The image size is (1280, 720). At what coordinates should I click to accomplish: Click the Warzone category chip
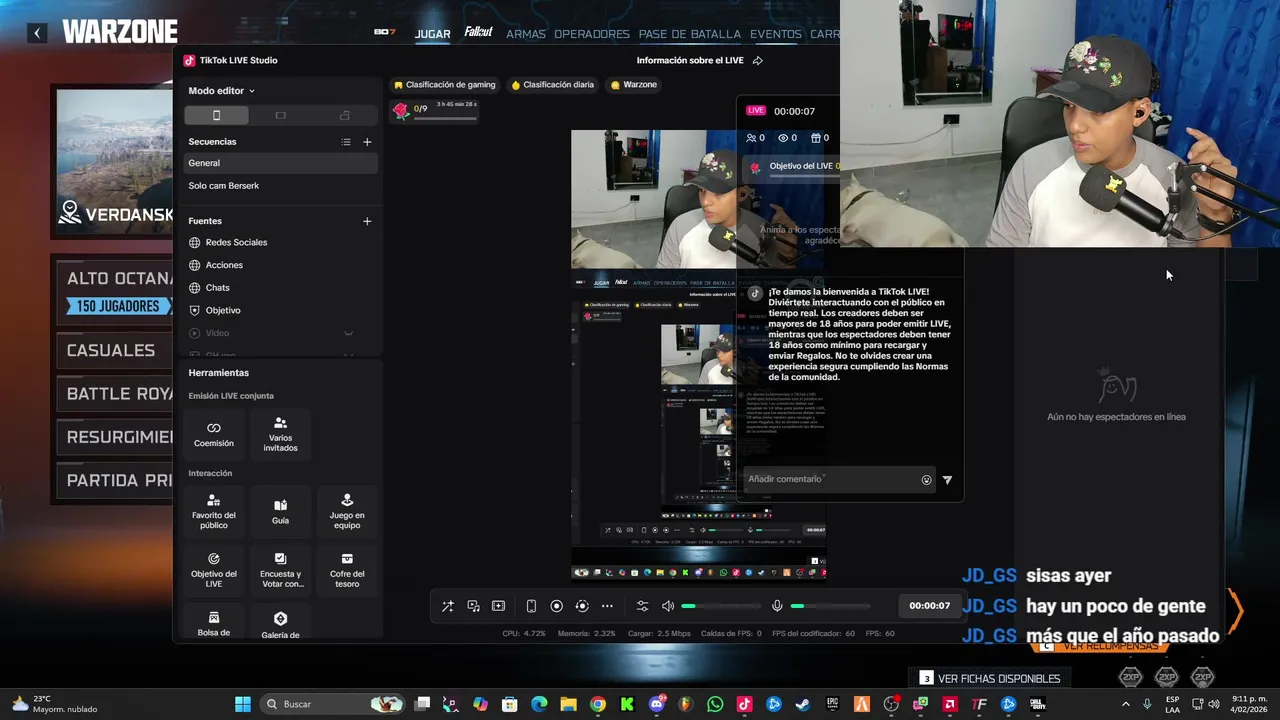pos(633,85)
